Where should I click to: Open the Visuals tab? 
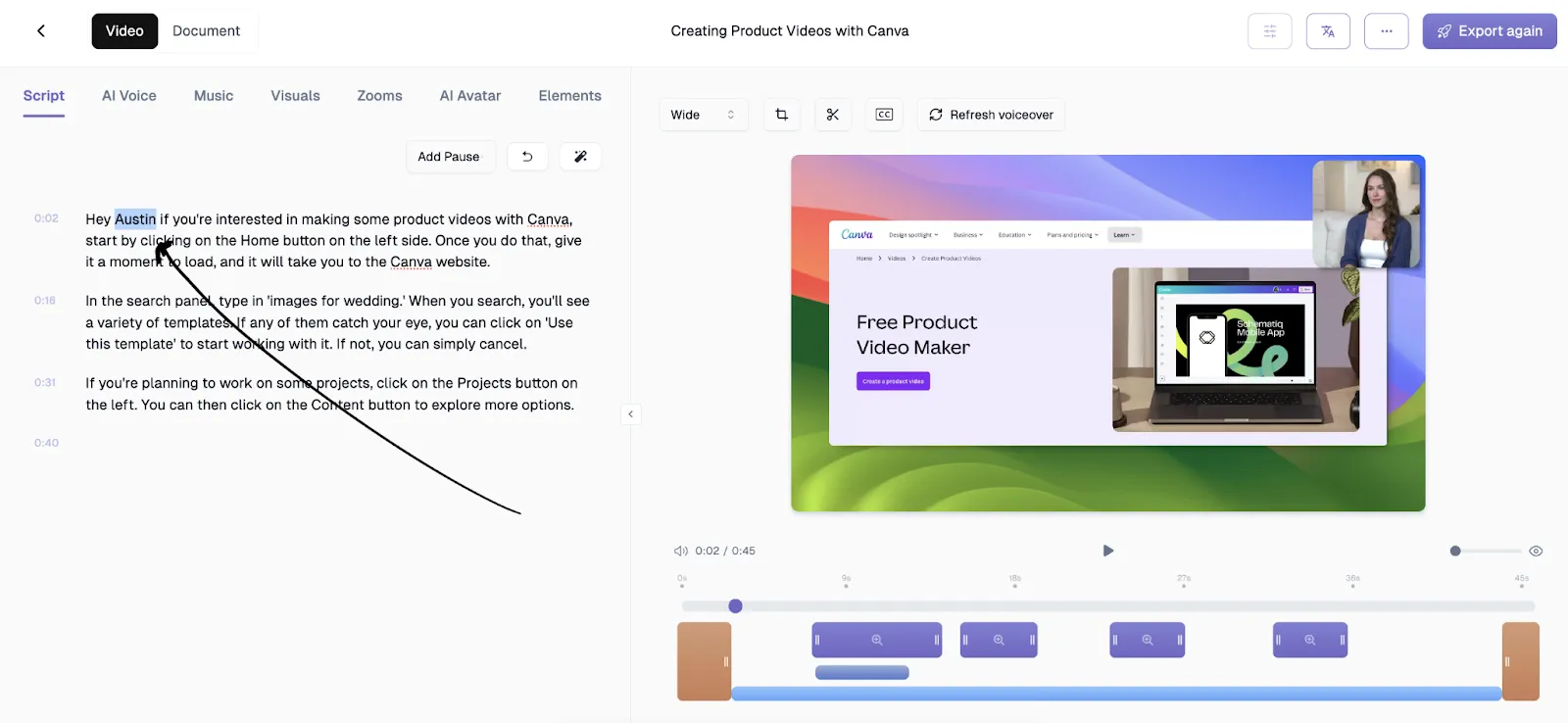pyautogui.click(x=296, y=96)
